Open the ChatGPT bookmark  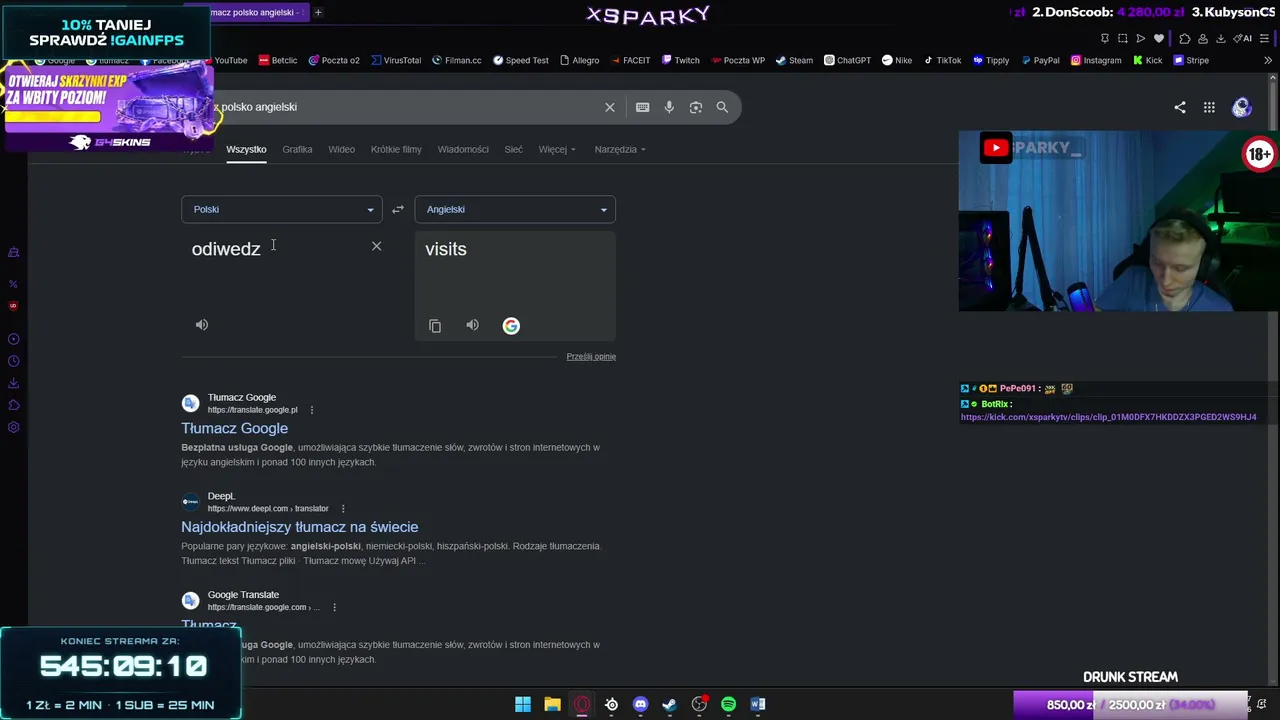[x=847, y=60]
